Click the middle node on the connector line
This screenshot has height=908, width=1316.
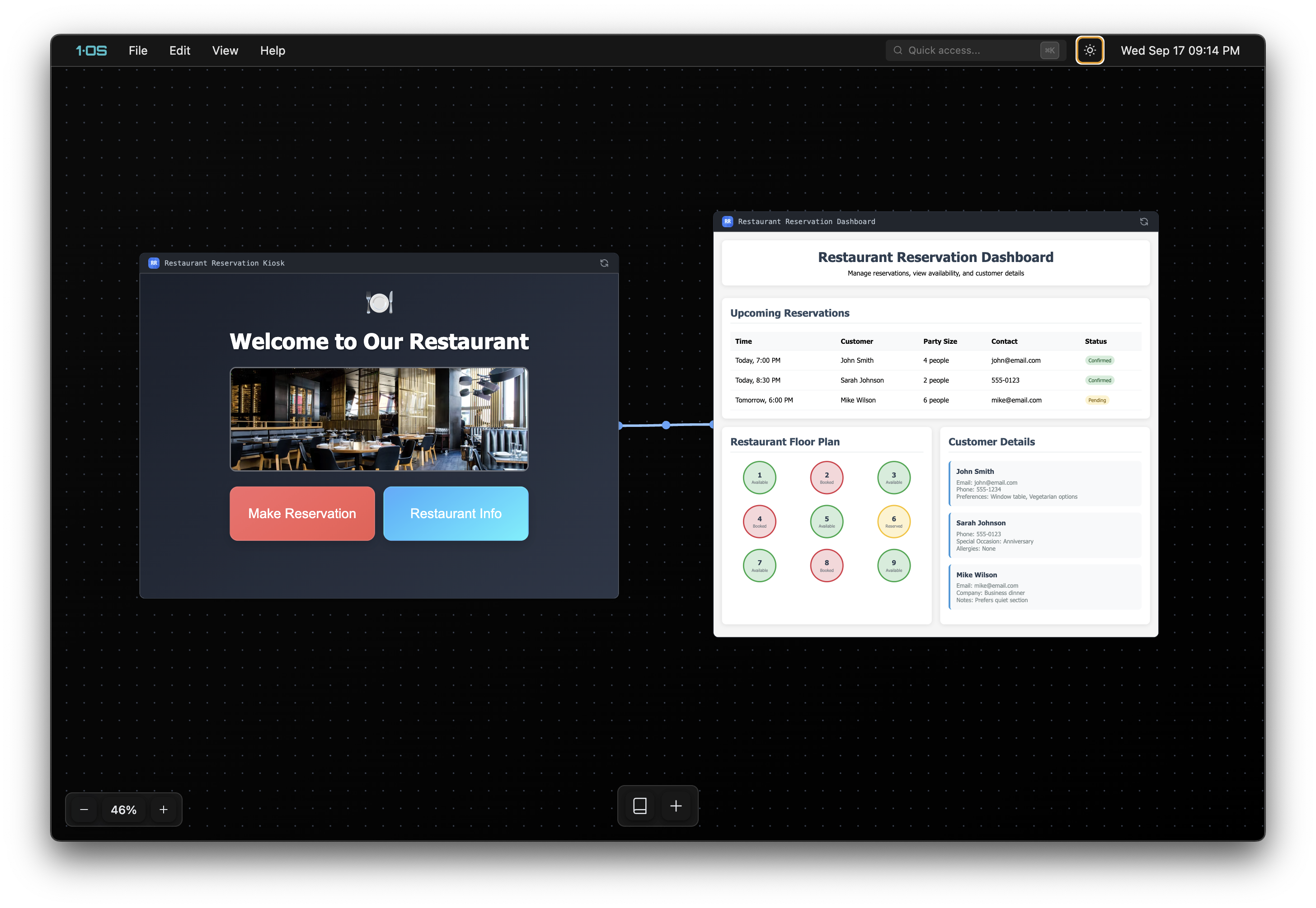click(666, 425)
